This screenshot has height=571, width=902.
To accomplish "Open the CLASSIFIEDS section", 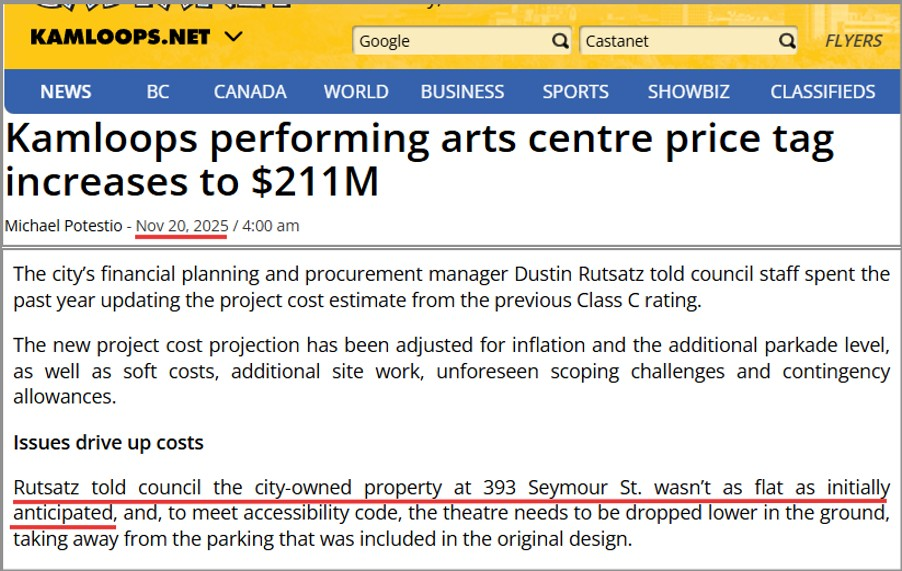I will 822,92.
